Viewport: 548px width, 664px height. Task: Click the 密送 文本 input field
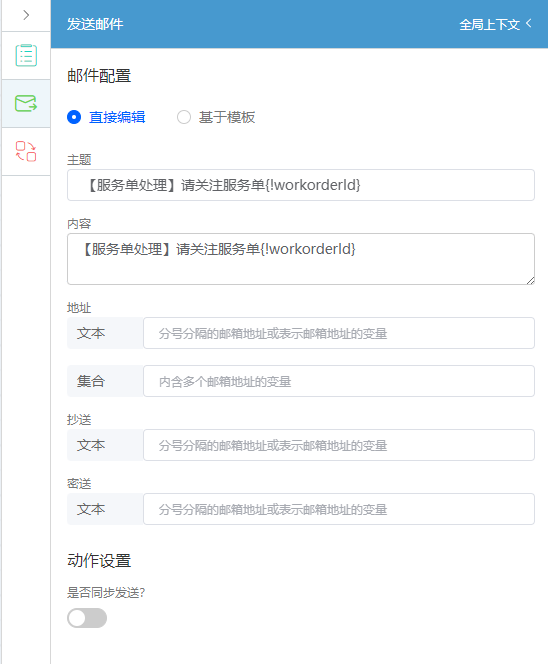click(x=339, y=509)
